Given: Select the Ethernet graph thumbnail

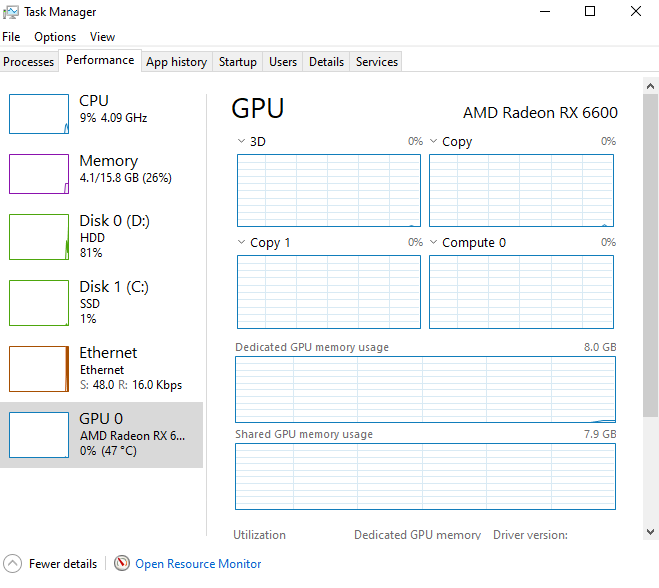Looking at the screenshot, I should click(x=39, y=369).
